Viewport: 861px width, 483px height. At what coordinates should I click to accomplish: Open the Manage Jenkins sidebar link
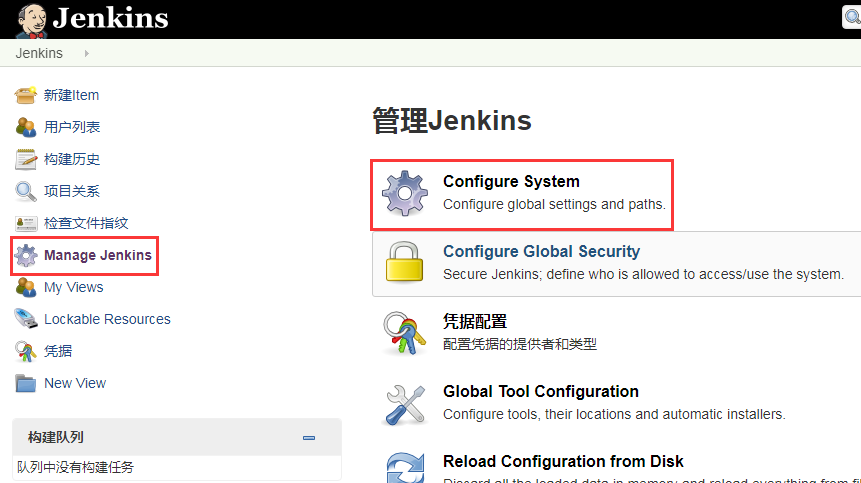coord(98,255)
